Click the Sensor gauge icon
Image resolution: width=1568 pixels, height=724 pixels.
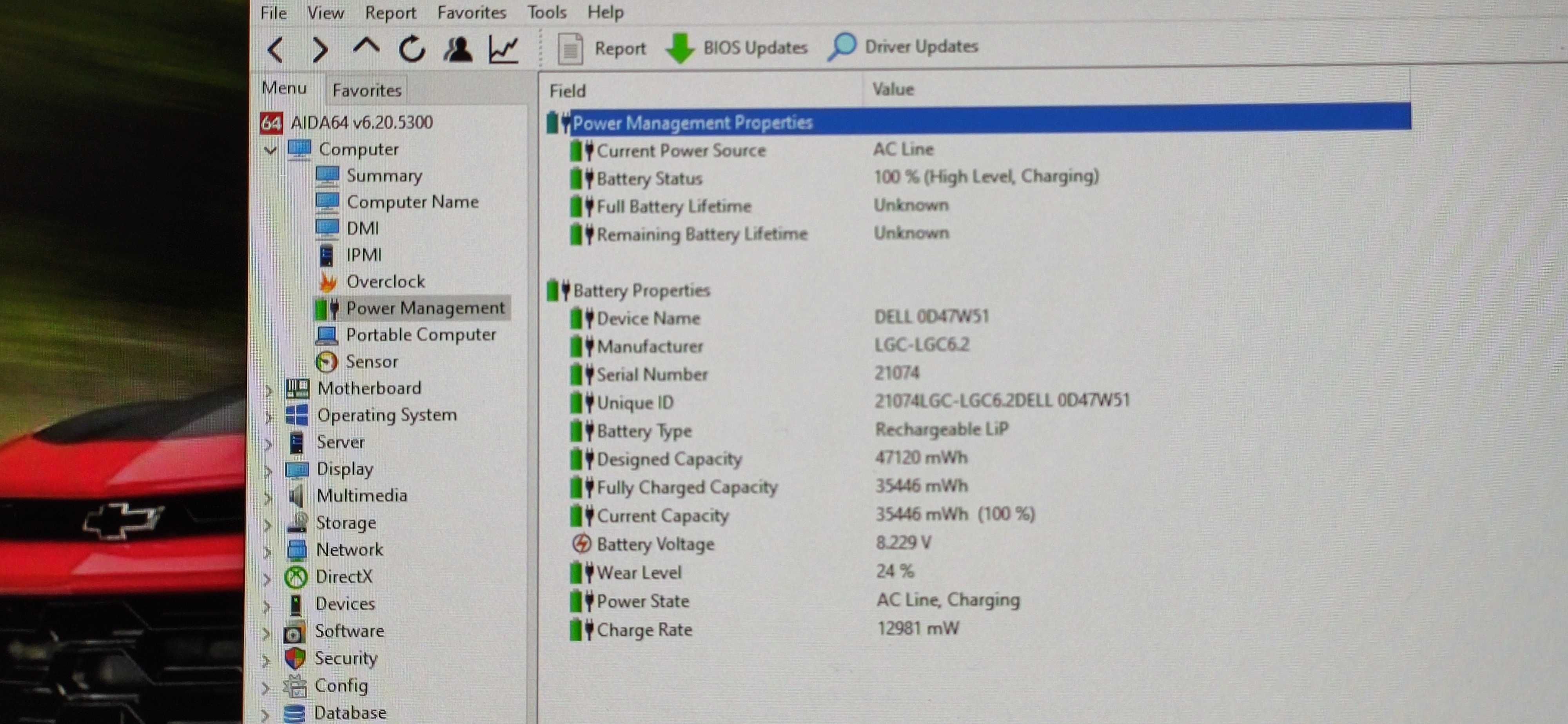tap(327, 362)
